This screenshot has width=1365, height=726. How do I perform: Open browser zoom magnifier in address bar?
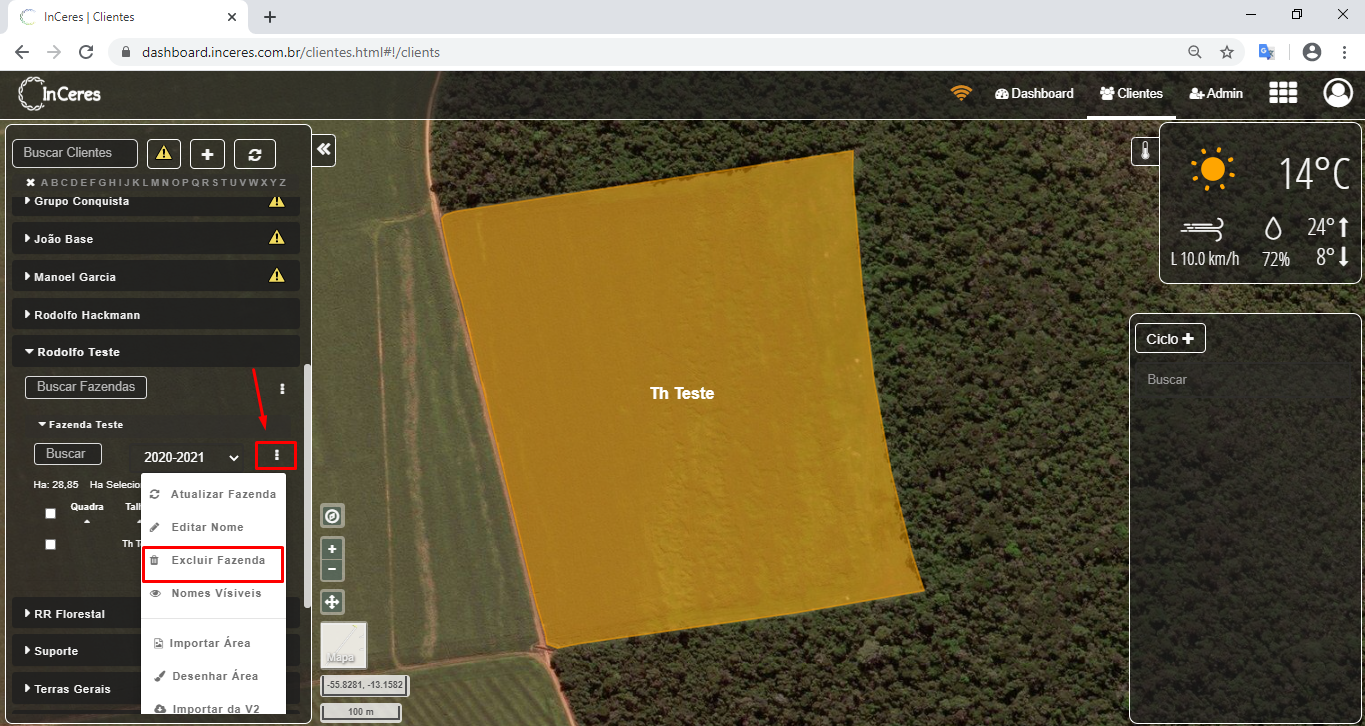pos(1195,52)
